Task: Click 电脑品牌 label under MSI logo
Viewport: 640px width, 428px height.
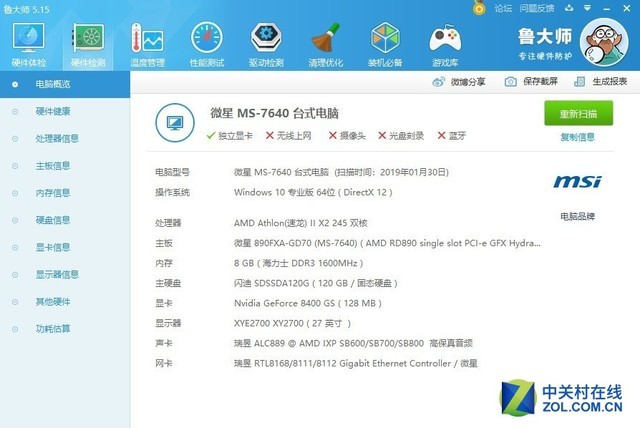Action: pos(578,216)
